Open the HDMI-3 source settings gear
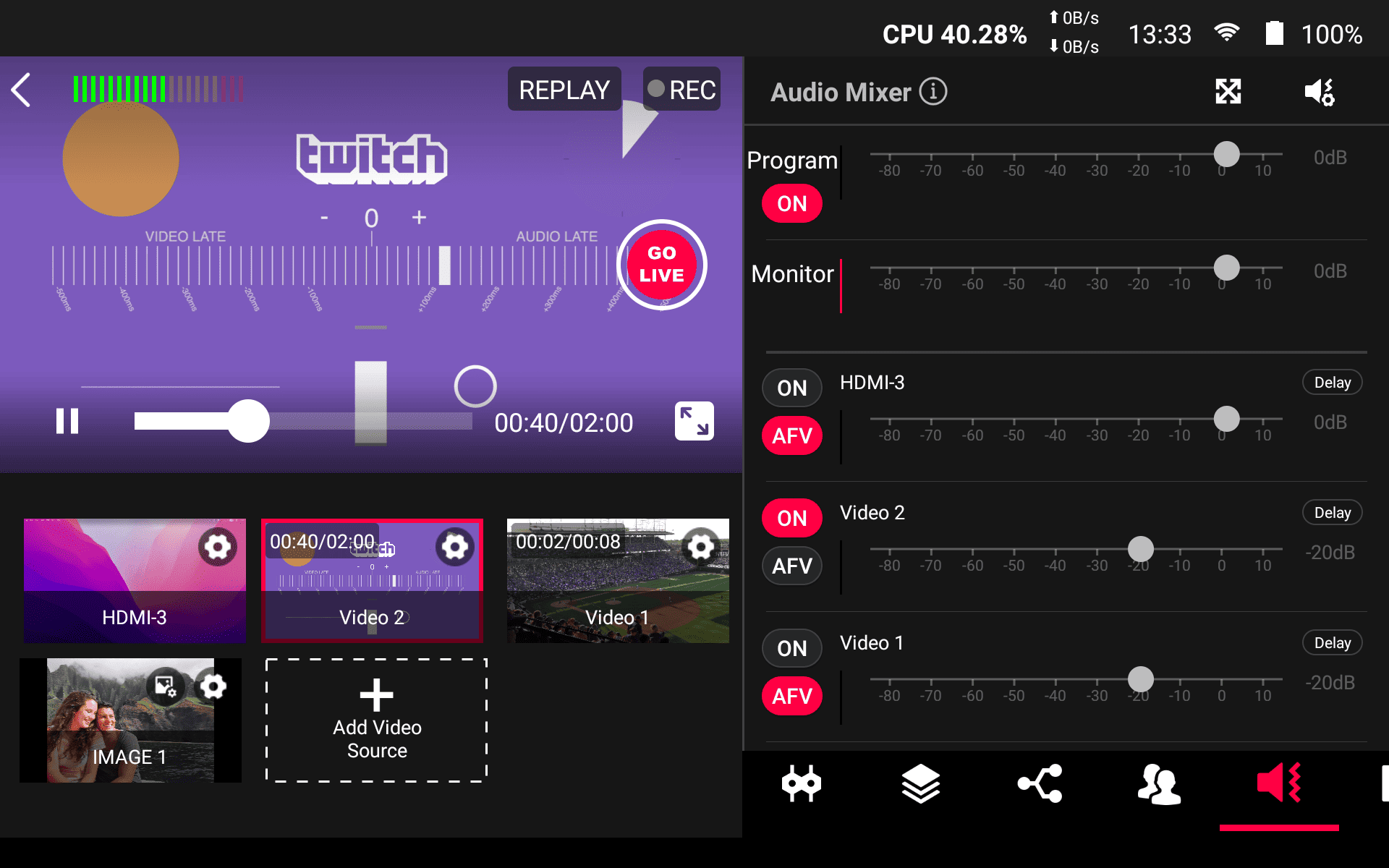Viewport: 1389px width, 868px height. pyautogui.click(x=217, y=547)
